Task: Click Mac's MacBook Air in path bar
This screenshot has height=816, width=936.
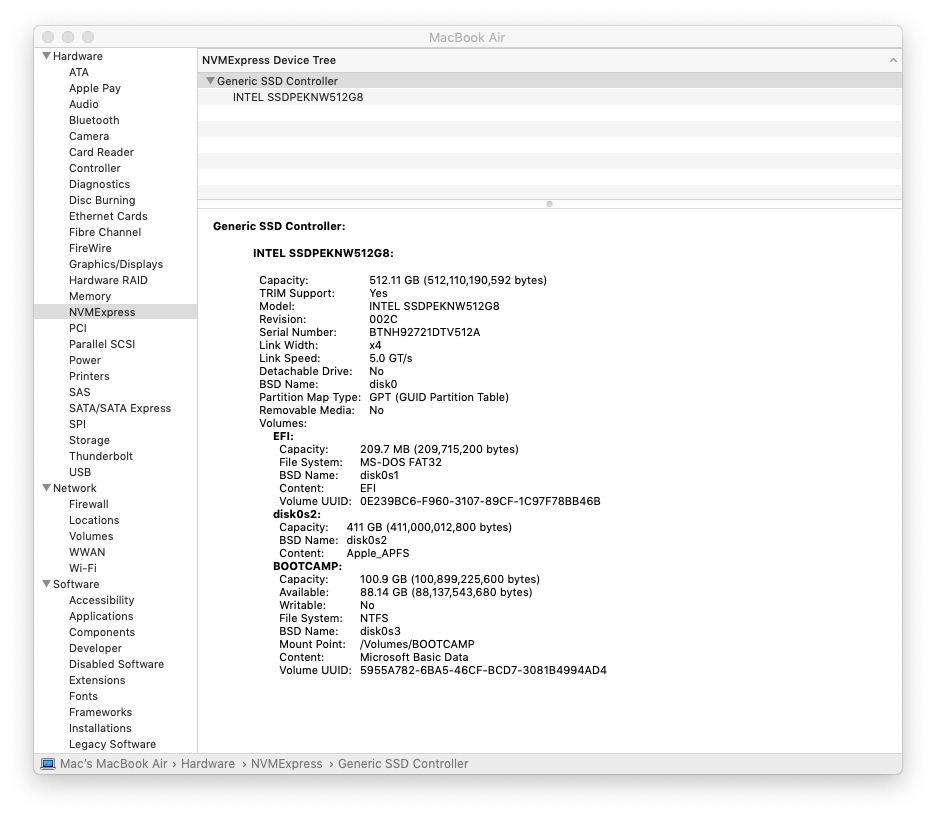Action: (113, 763)
